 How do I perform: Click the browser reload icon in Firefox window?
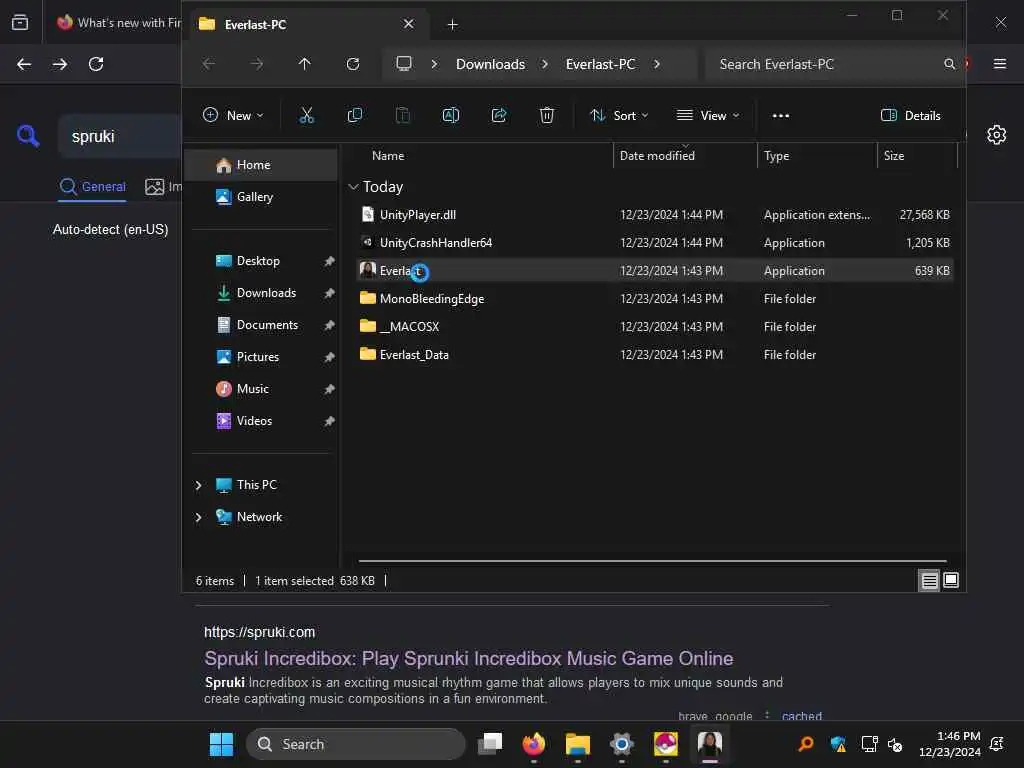pos(96,64)
